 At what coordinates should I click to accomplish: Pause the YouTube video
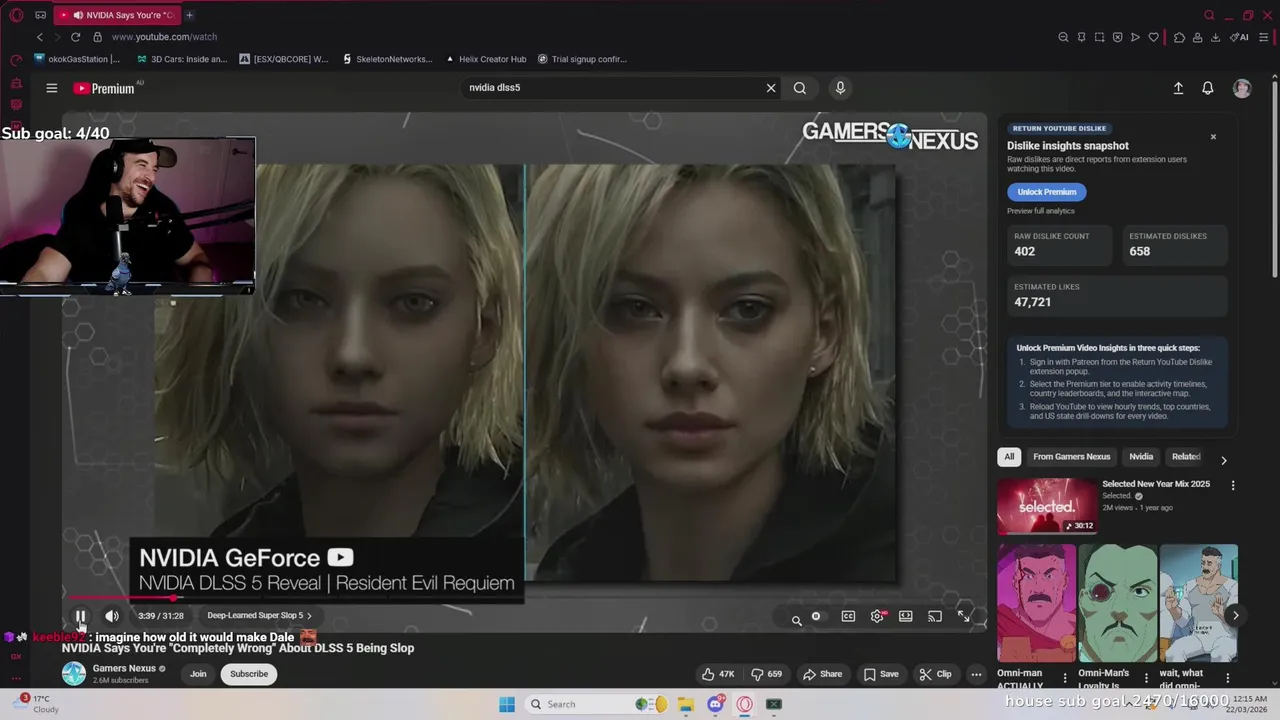tap(81, 616)
